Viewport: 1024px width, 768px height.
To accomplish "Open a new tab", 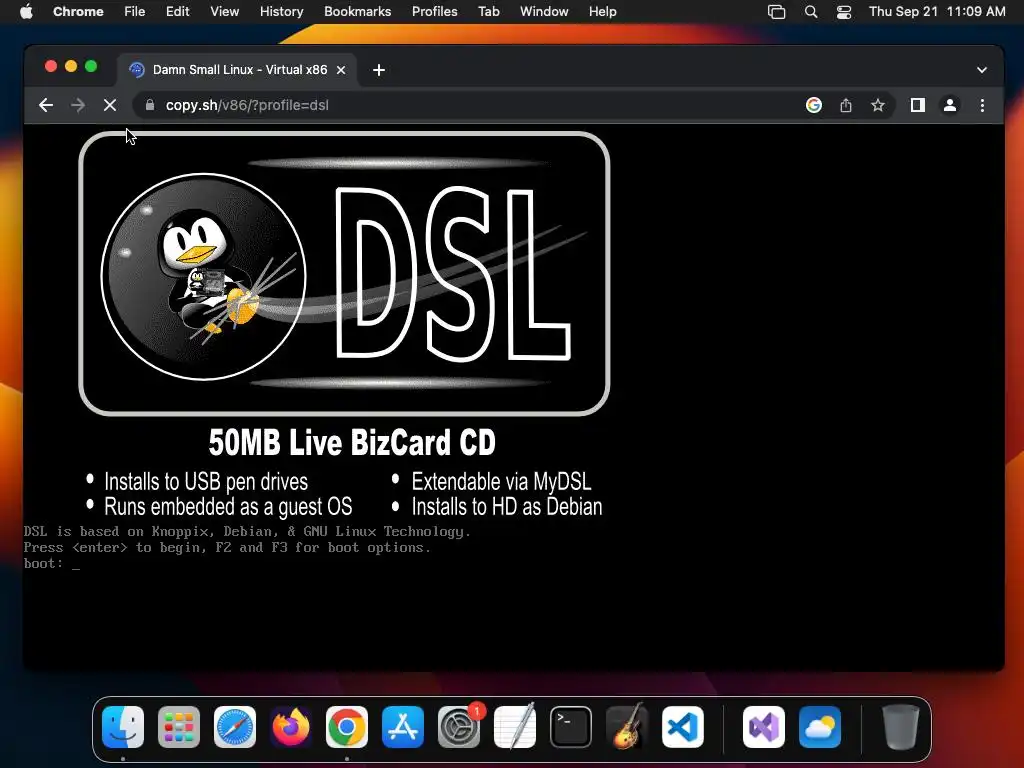I will tap(379, 70).
